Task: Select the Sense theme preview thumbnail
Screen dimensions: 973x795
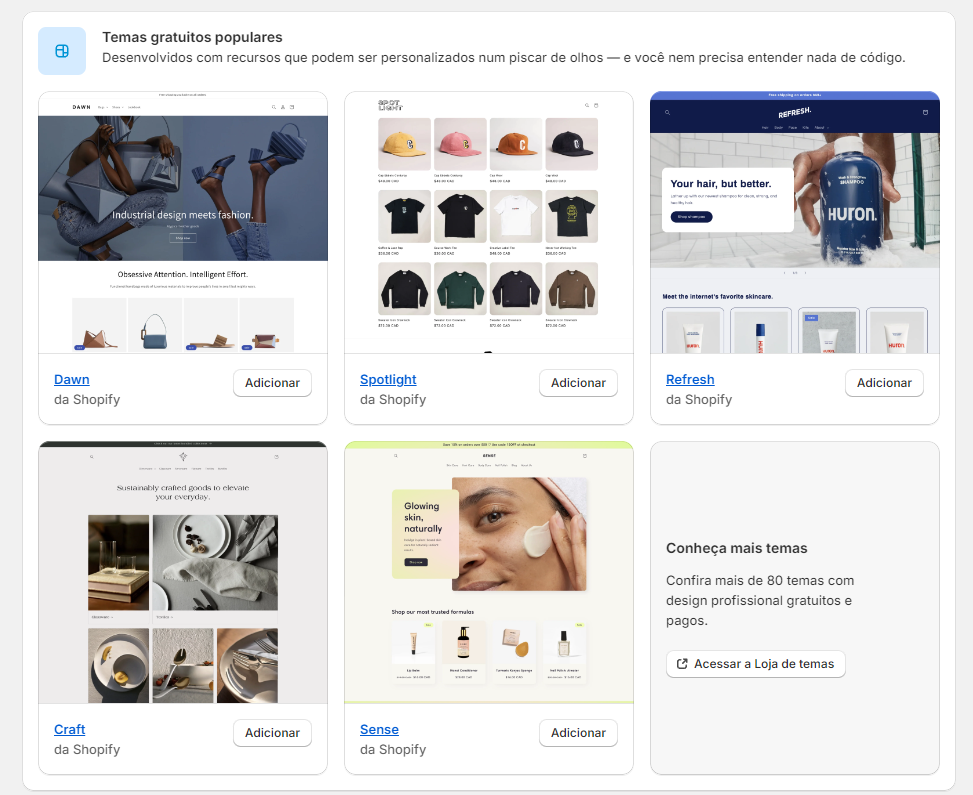Action: (x=489, y=572)
